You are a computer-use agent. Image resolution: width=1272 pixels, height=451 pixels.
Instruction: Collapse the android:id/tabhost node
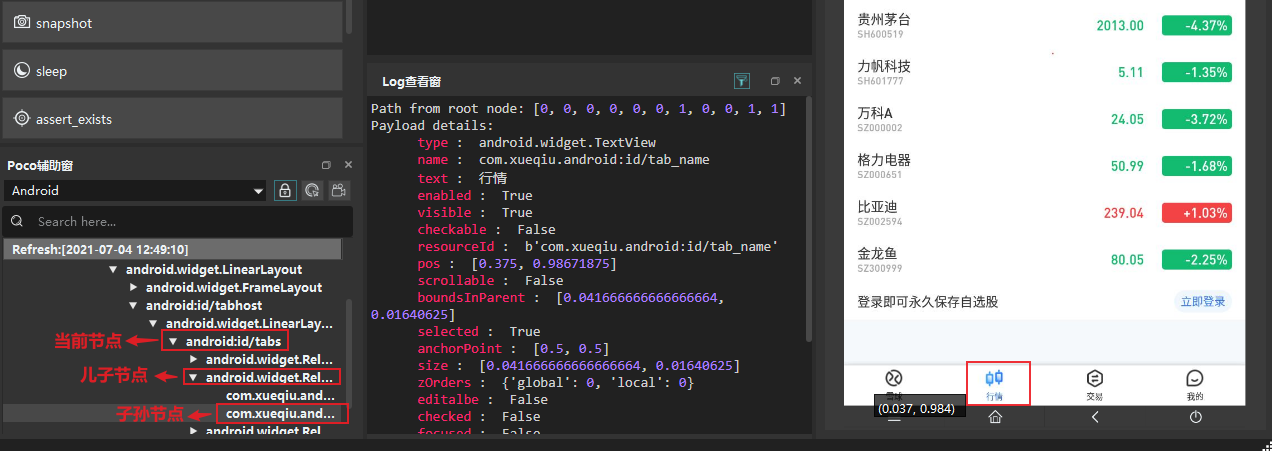(x=134, y=306)
